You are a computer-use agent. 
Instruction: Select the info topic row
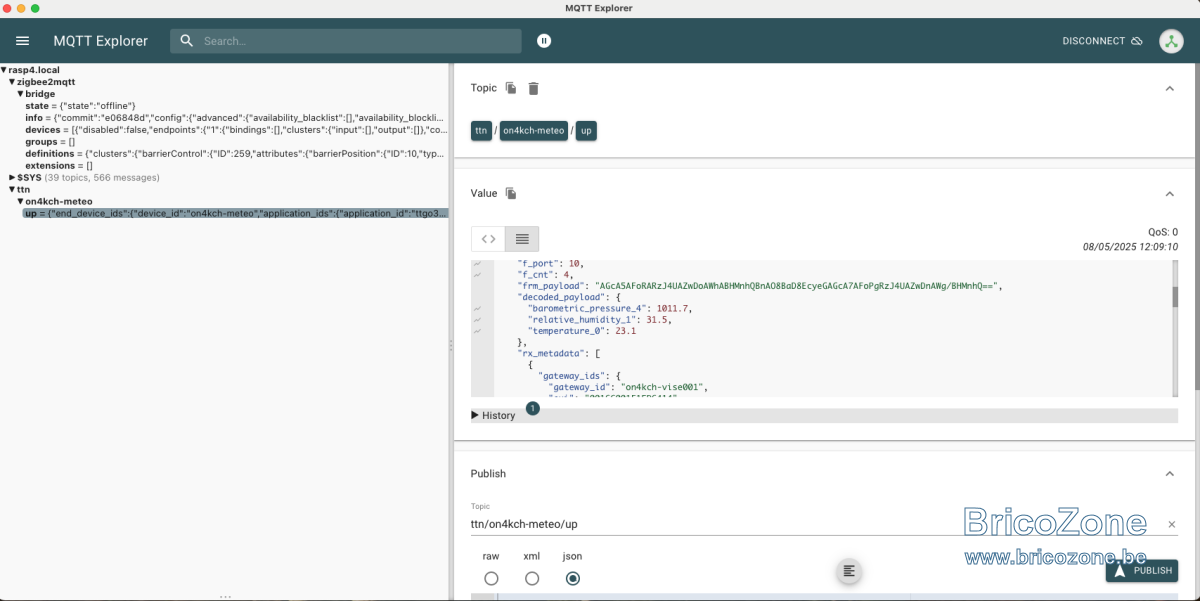tap(235, 118)
